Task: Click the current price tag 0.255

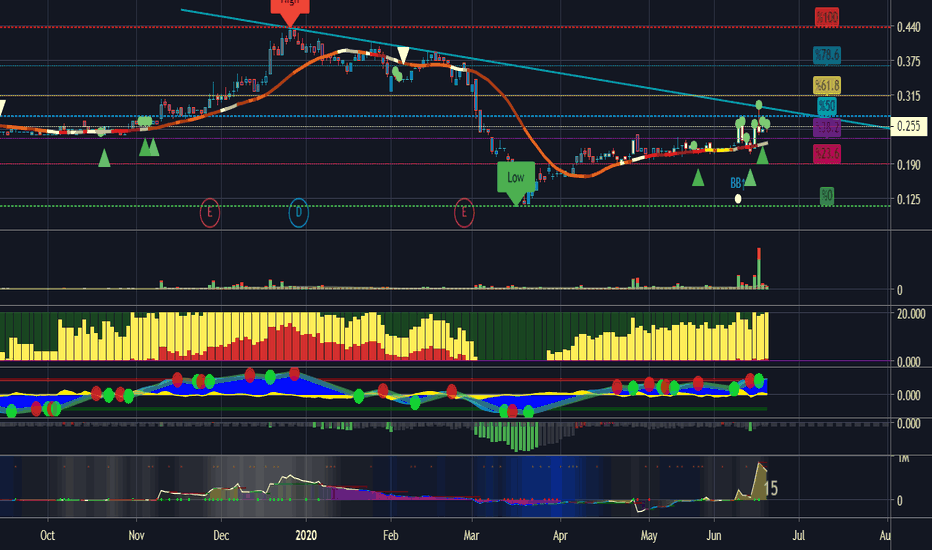Action: point(909,126)
